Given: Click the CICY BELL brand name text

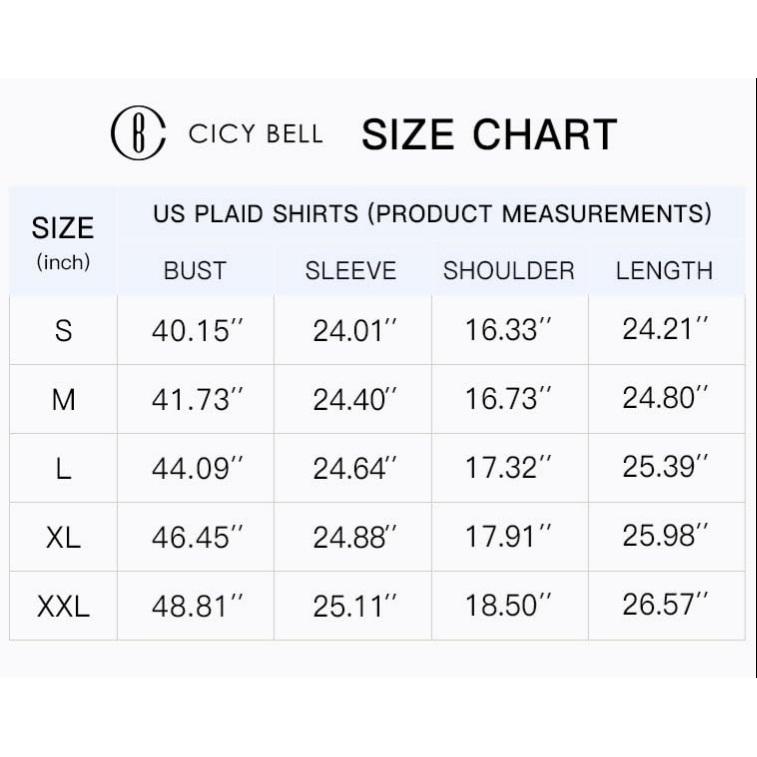Looking at the screenshot, I should coord(255,134).
